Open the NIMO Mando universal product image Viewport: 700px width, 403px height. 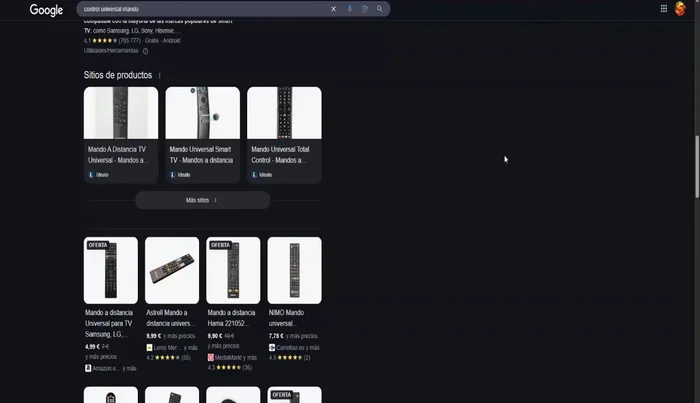coord(294,270)
